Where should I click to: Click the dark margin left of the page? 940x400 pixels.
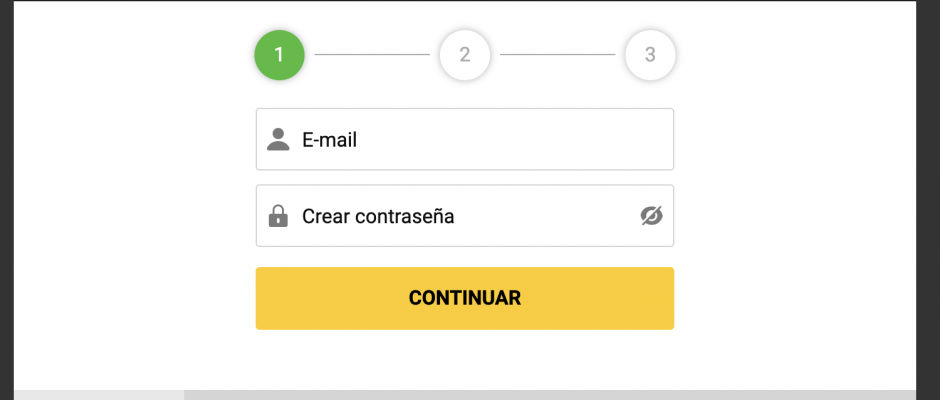7,200
